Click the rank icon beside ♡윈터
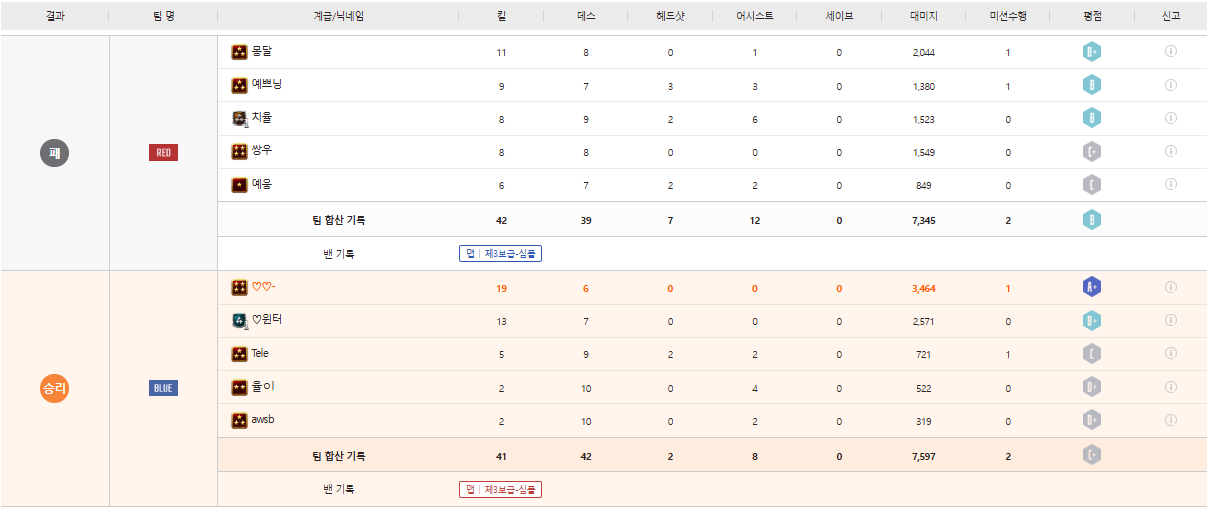Viewport: 1213px width, 511px height. coord(239,321)
